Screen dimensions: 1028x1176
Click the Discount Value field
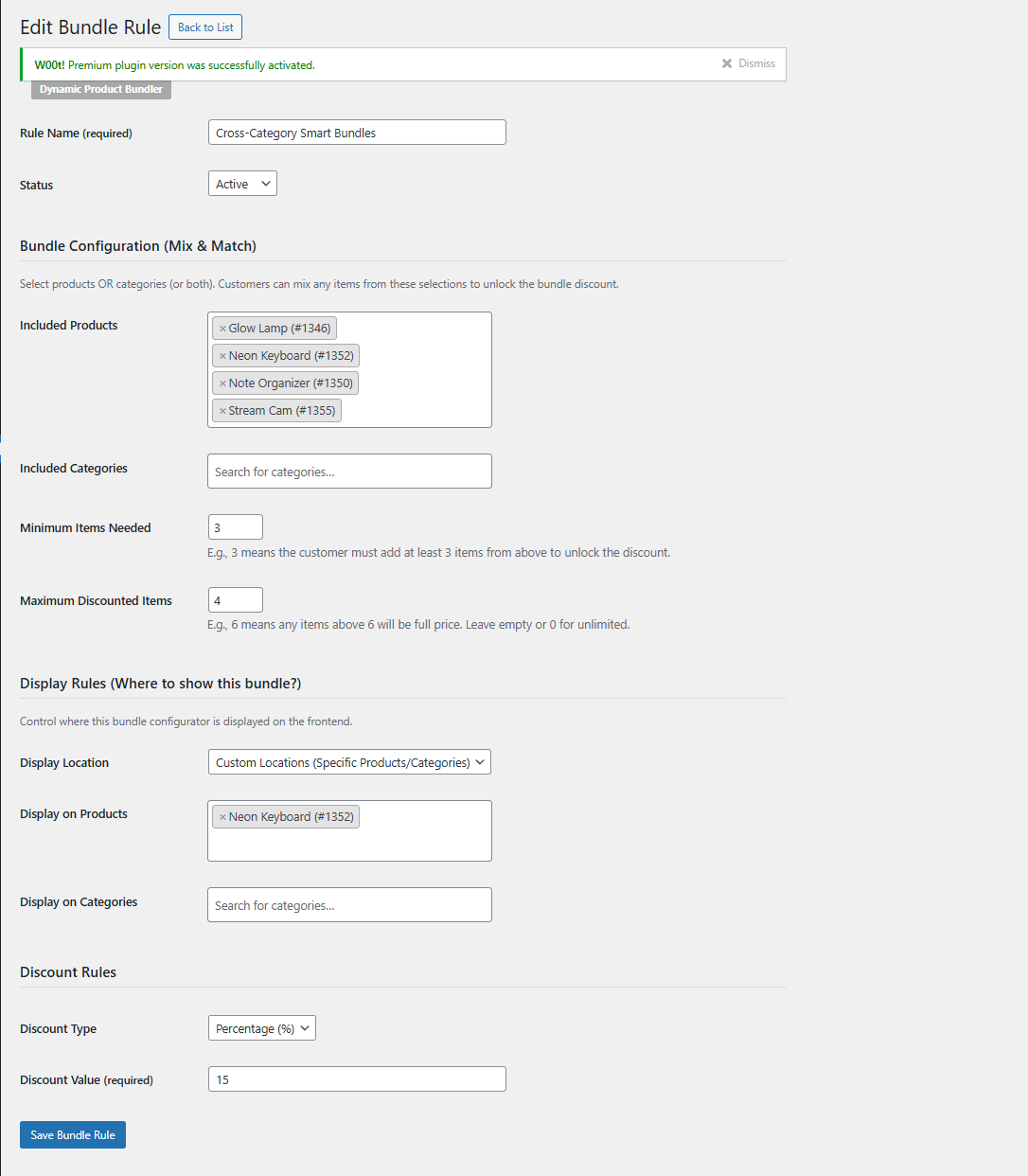point(357,1079)
